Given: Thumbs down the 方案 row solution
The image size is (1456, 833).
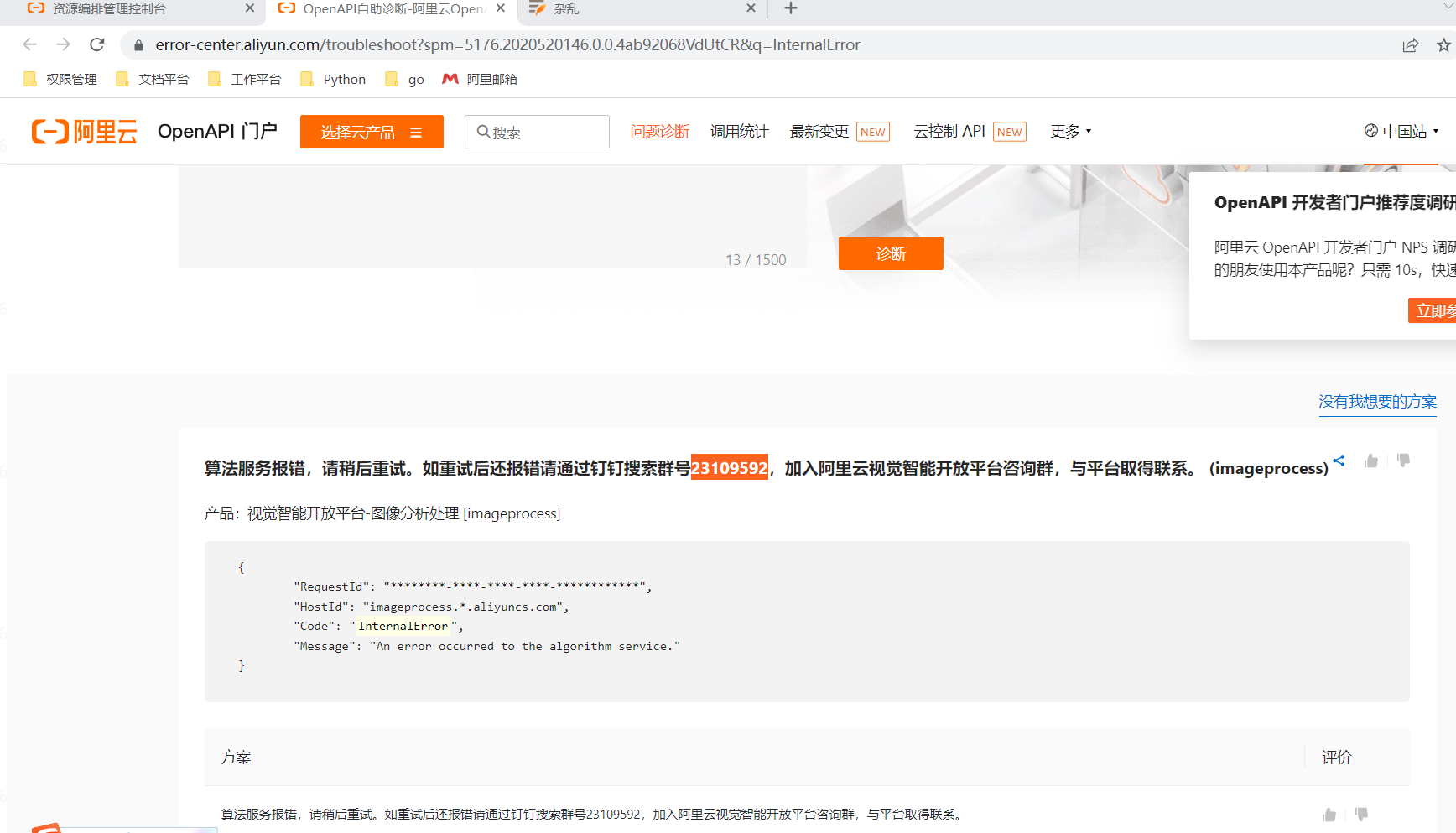Looking at the screenshot, I should coord(1361,815).
